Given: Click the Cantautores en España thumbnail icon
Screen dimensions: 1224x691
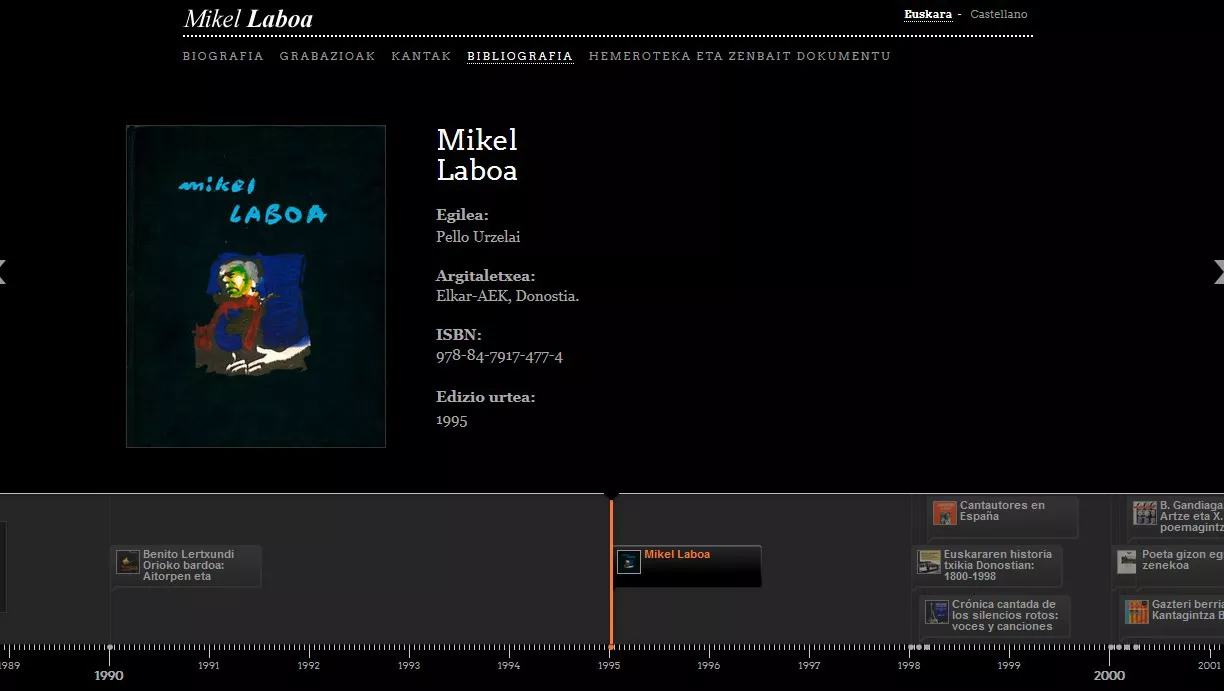Looking at the screenshot, I should click(x=945, y=513).
